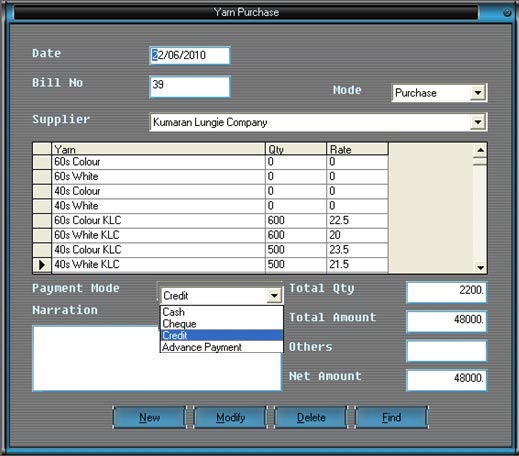Click the grid scroll up arrow
This screenshot has height=456, width=519.
[x=480, y=150]
